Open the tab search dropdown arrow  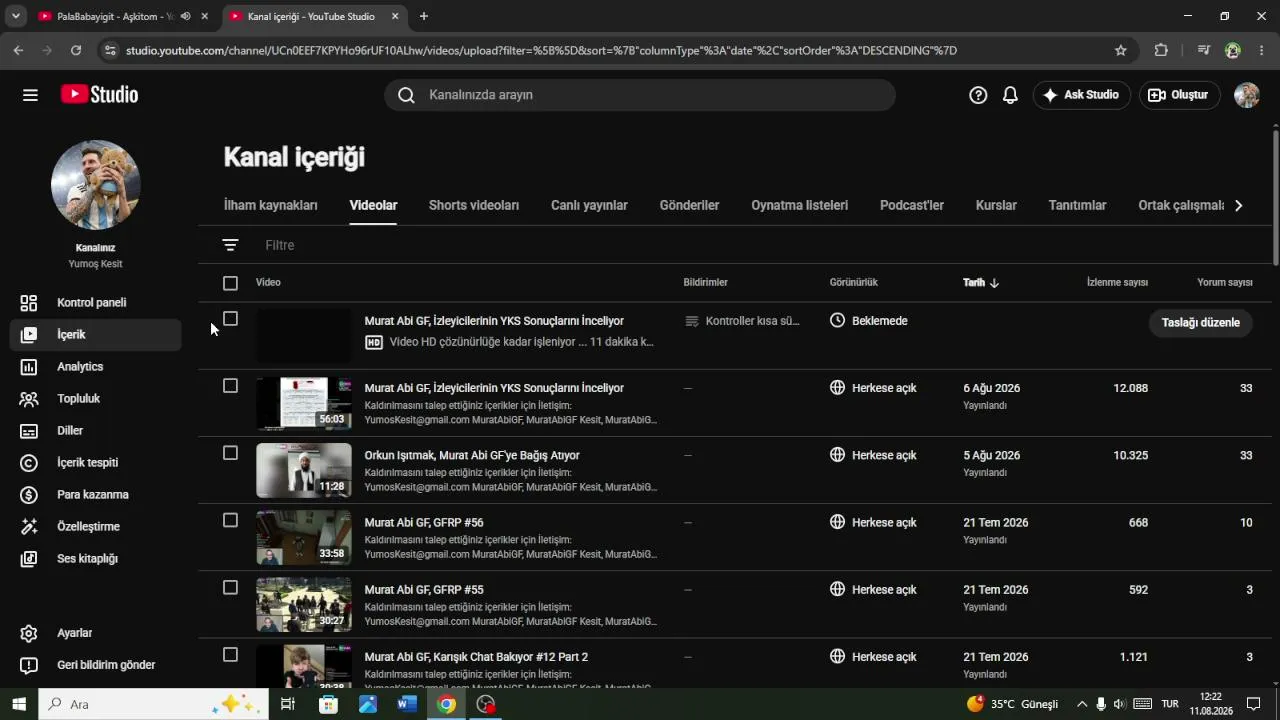tap(16, 16)
